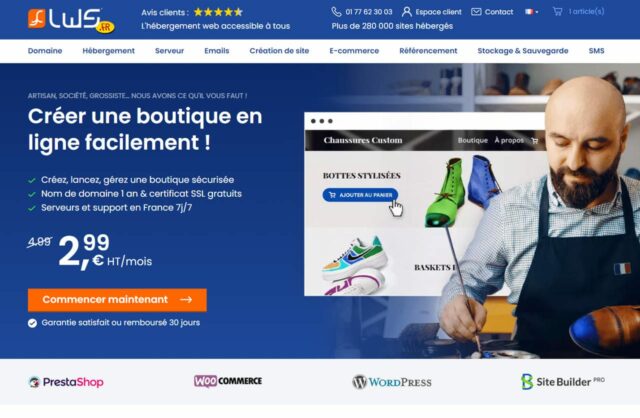Screen dimensions: 640x418
Task: Open the Domaine menu
Action: (x=45, y=51)
